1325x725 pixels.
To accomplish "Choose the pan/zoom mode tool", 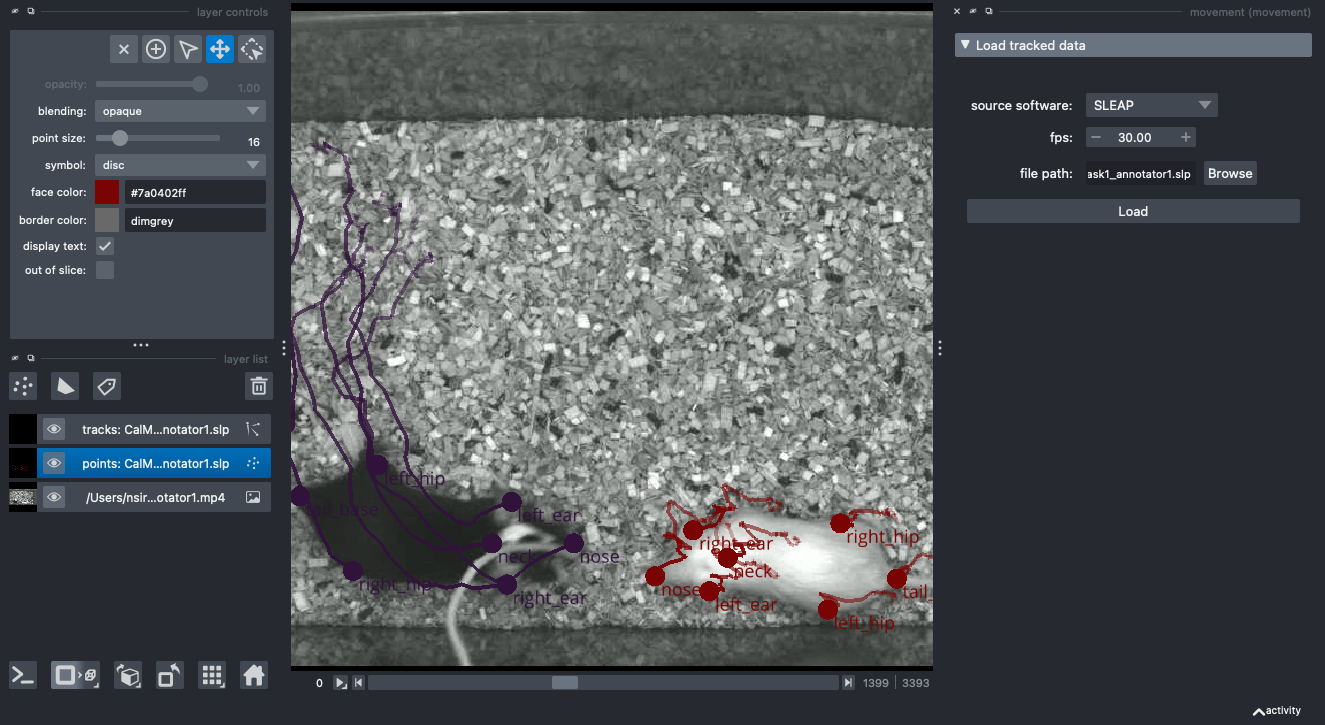I will pos(220,49).
